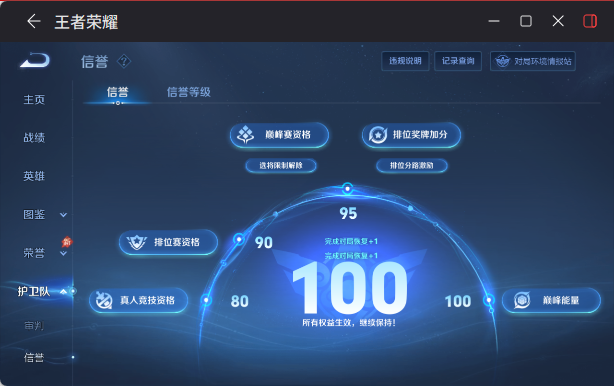614x386 pixels.
Task: Minimize the 王者荣耀 window
Action: (x=494, y=21)
